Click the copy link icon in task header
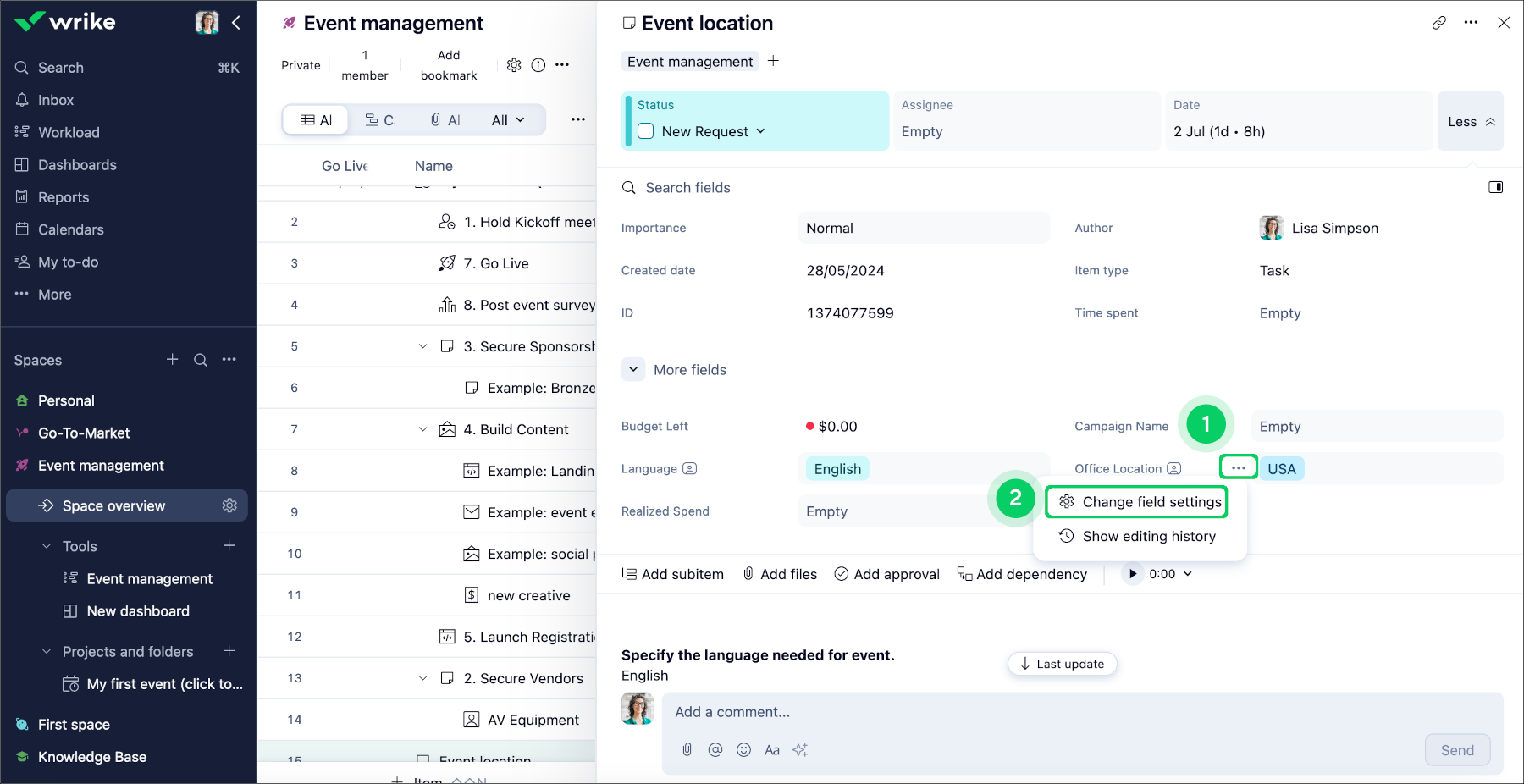1524x784 pixels. click(1438, 23)
